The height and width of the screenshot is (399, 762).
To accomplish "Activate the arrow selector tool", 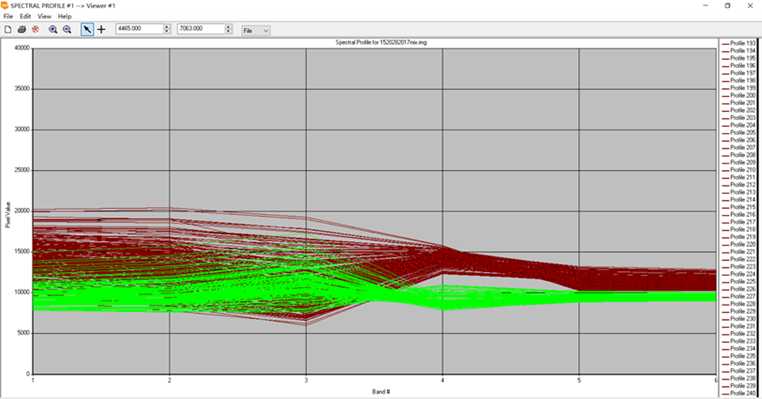I will pos(87,30).
